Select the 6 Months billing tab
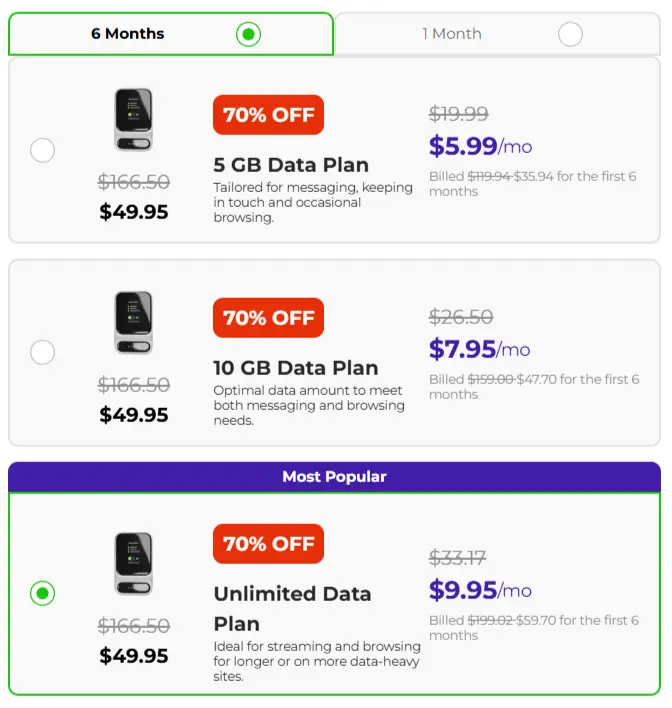 [171, 34]
